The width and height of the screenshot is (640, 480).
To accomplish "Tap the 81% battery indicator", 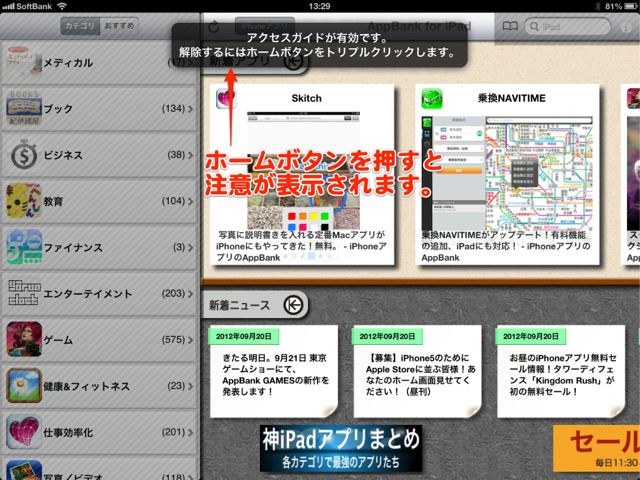I will [622, 6].
